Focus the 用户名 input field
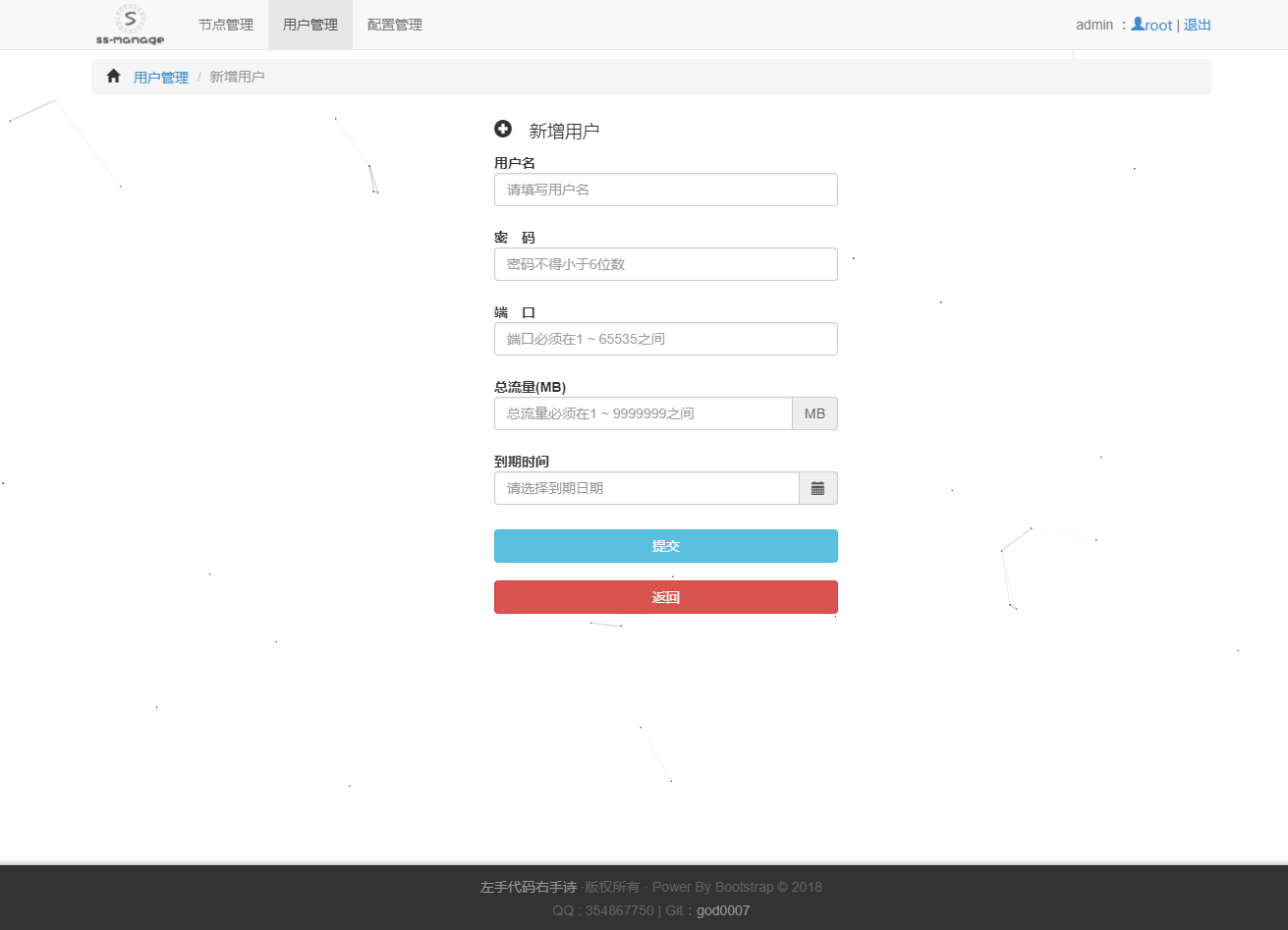Viewport: 1288px width, 930px height. coord(665,190)
